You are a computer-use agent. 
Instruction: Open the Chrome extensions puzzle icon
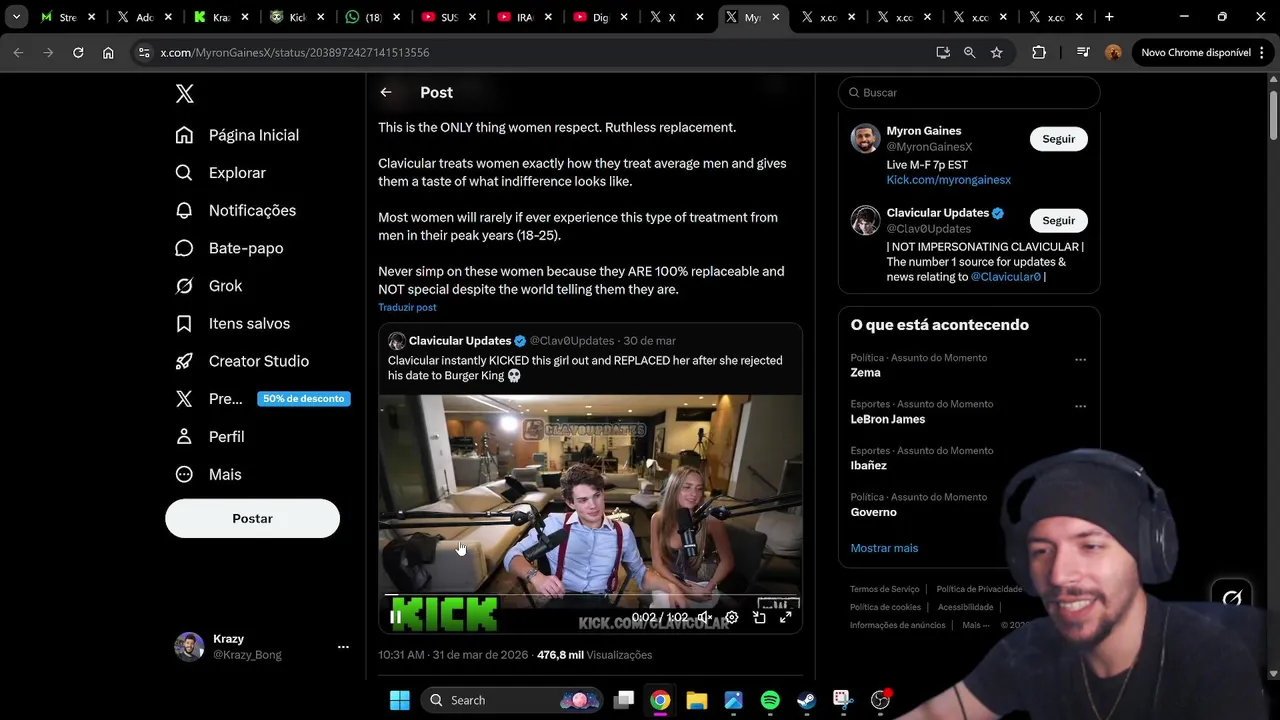(1039, 52)
